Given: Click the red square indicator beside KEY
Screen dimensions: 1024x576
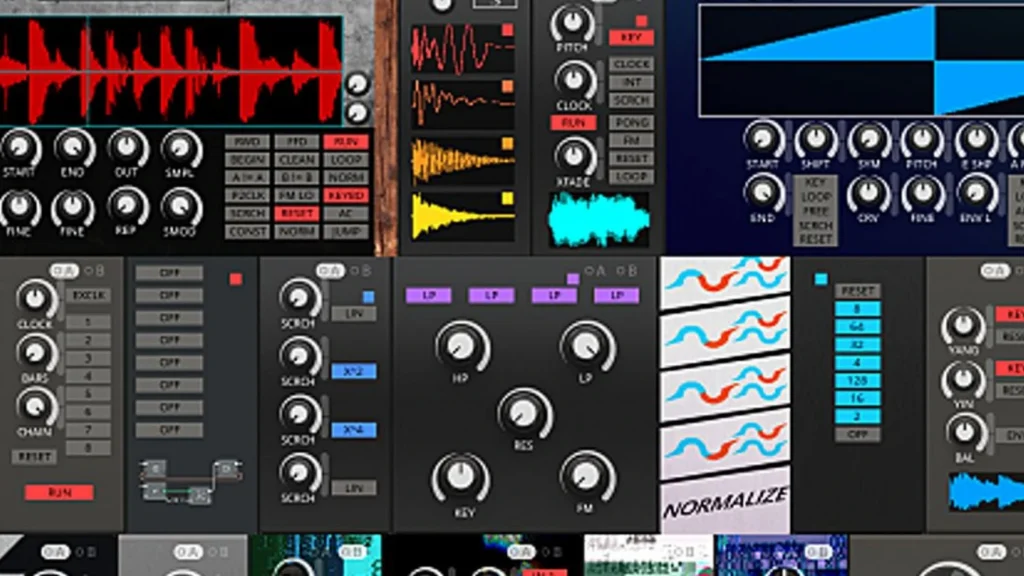Looking at the screenshot, I should pyautogui.click(x=642, y=20).
